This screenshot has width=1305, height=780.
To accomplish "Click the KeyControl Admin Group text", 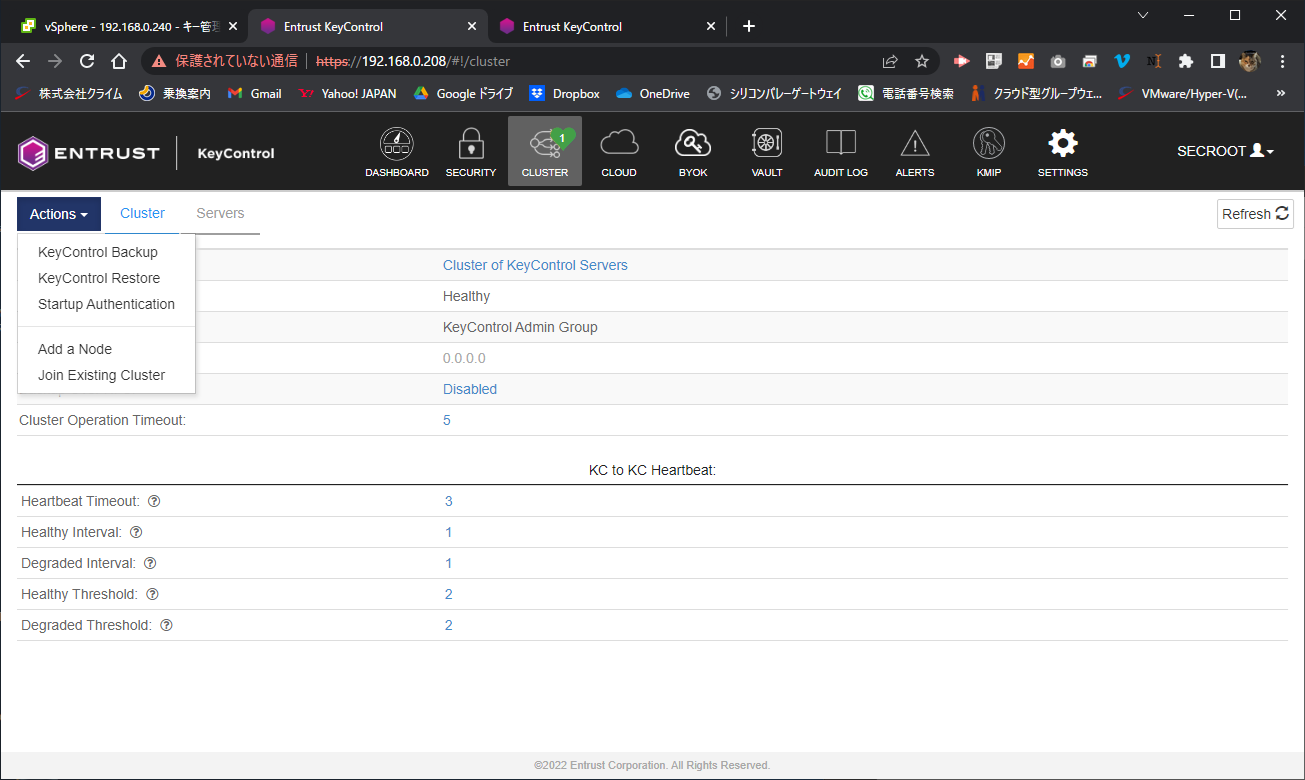I will click(520, 327).
